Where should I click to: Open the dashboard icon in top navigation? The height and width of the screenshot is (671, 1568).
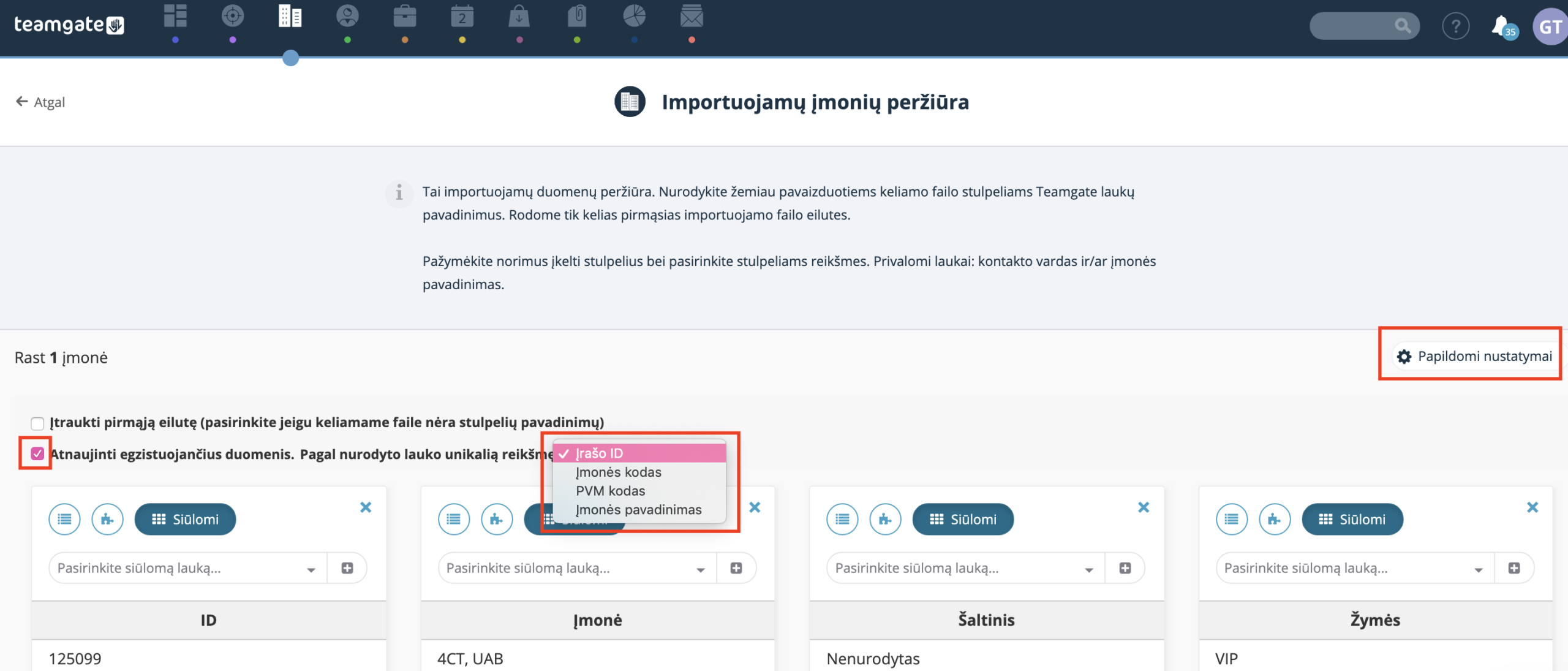(x=175, y=17)
